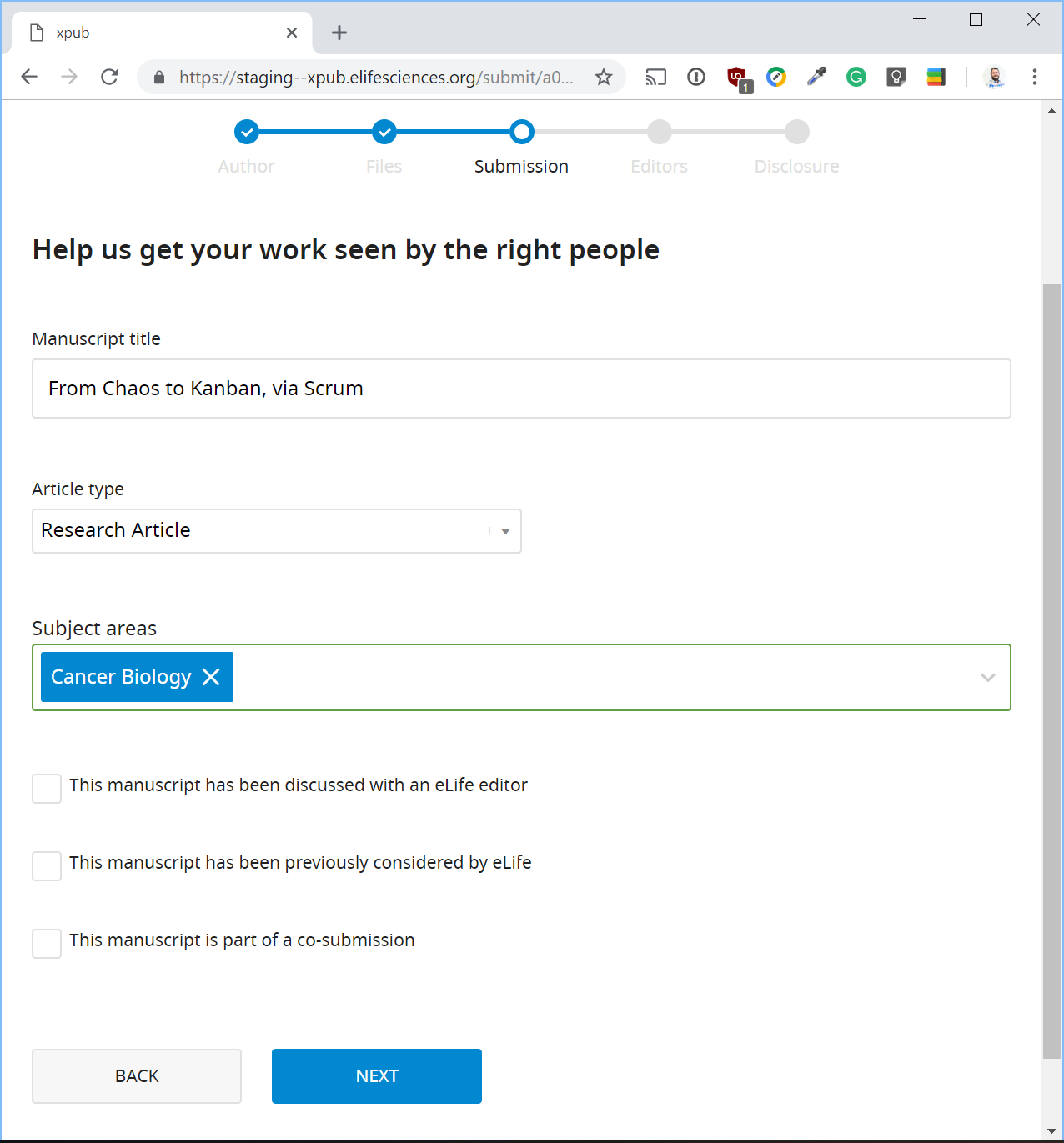Viewport: 1064px width, 1143px height.
Task: Reload the page
Action: pos(109,78)
